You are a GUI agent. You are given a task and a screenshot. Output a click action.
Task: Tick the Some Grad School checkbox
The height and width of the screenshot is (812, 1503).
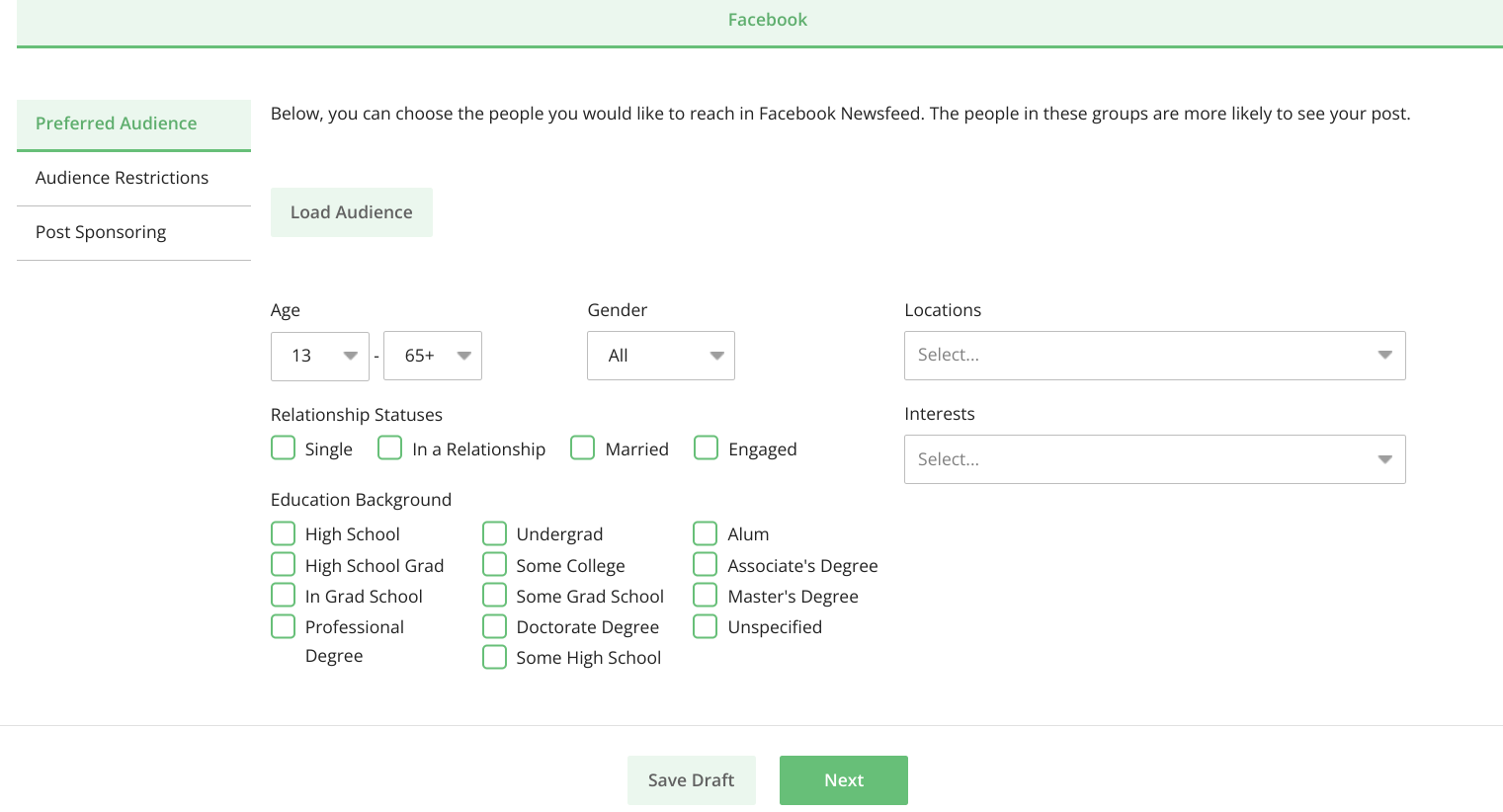tap(495, 596)
